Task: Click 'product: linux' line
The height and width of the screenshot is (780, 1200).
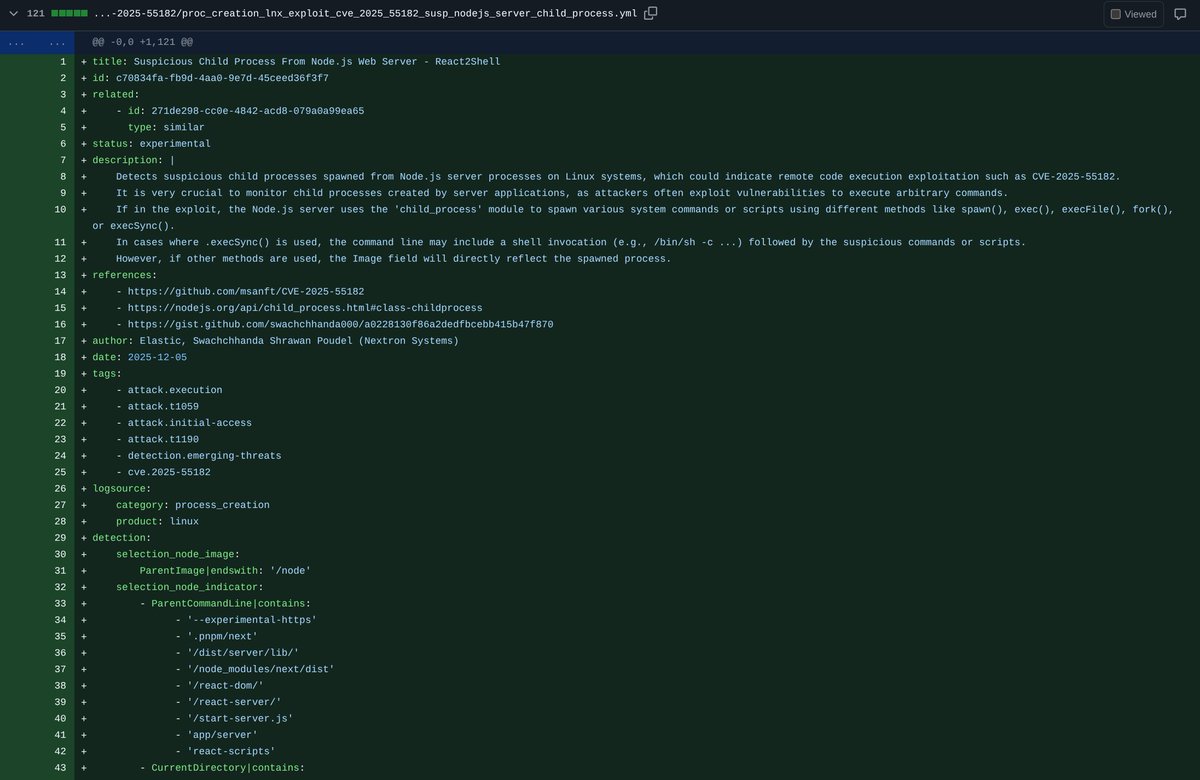Action: pyautogui.click(x=157, y=521)
